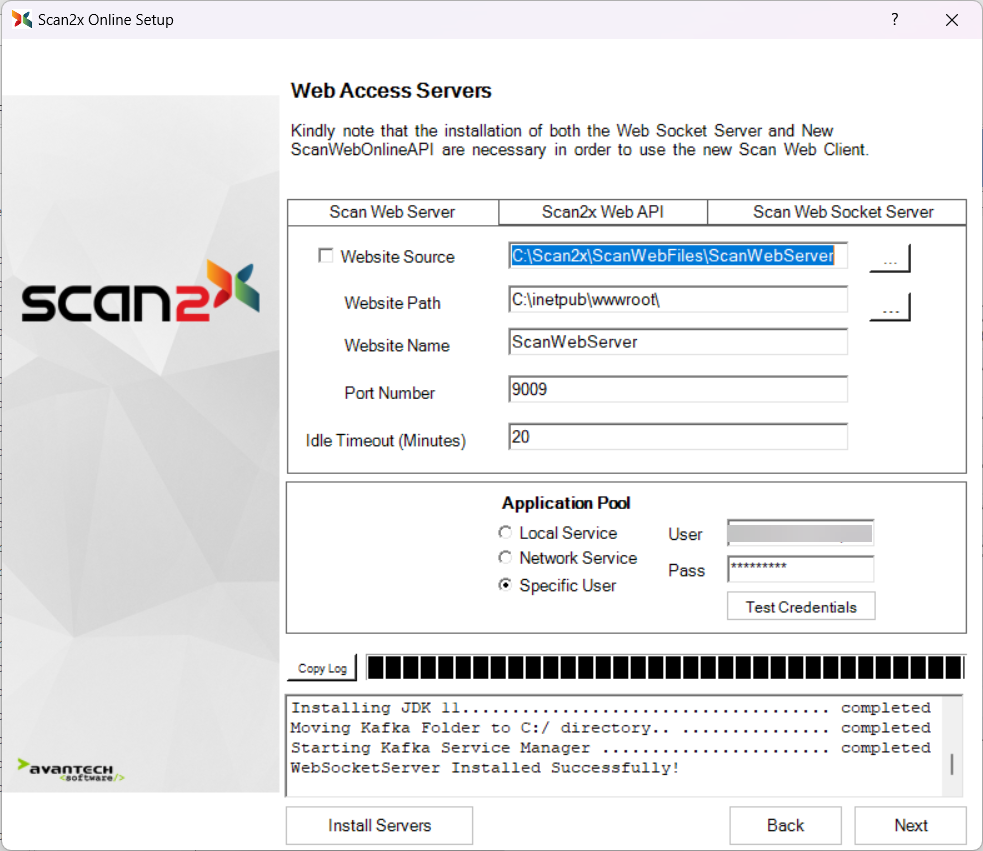983x851 pixels.
Task: Copy the installation log with Copy Log
Action: 323,668
